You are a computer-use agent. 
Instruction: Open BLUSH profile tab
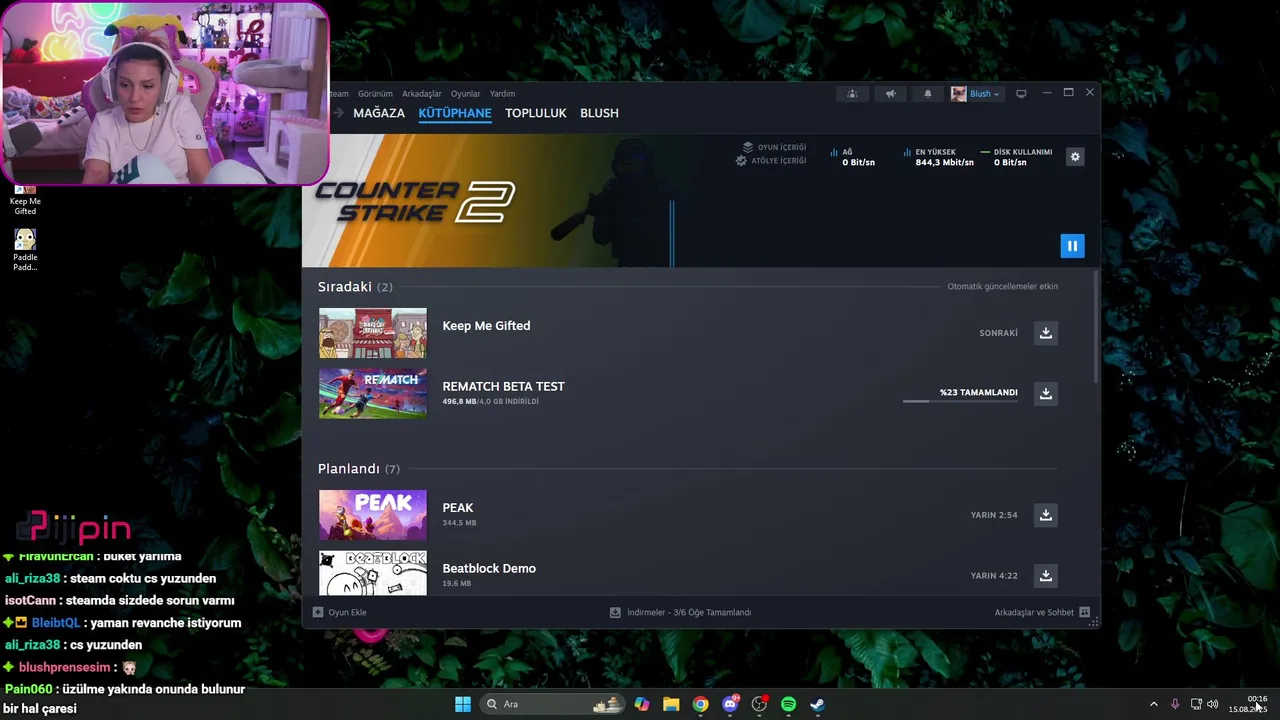click(x=599, y=113)
